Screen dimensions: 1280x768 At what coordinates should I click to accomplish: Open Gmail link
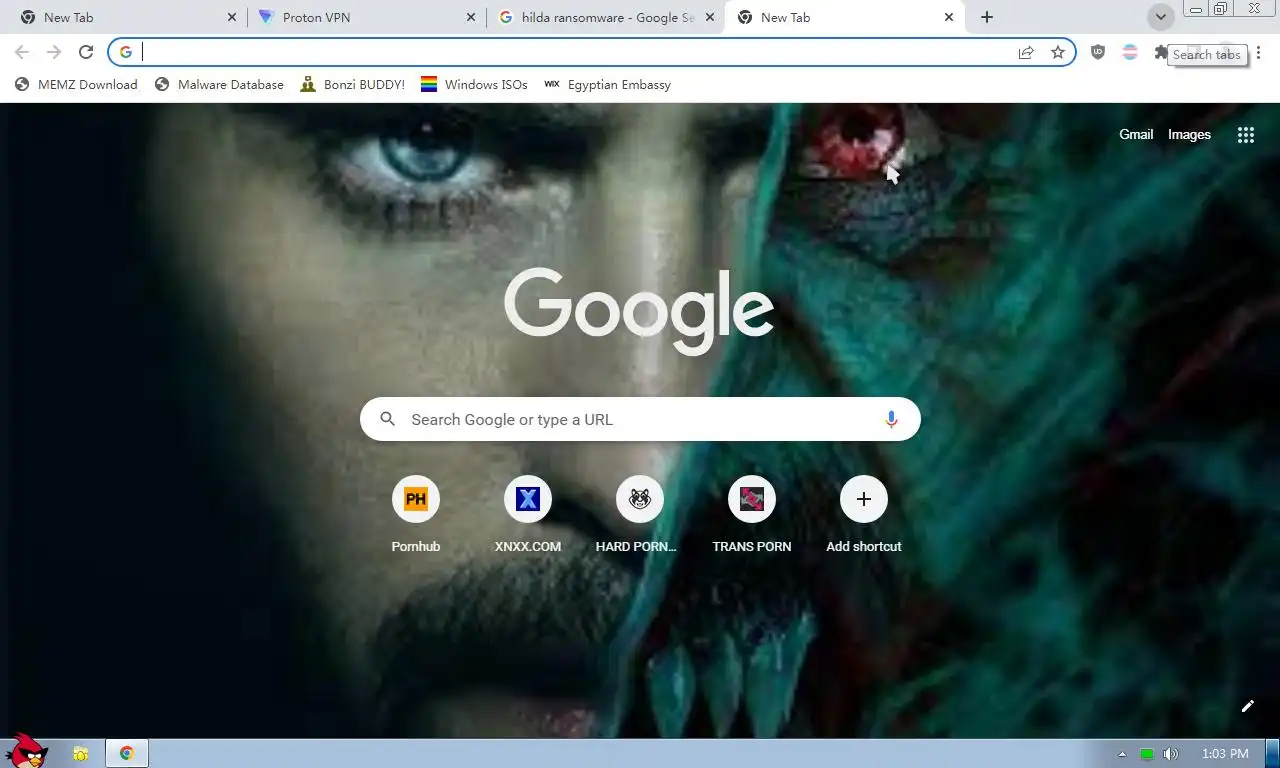[1136, 135]
